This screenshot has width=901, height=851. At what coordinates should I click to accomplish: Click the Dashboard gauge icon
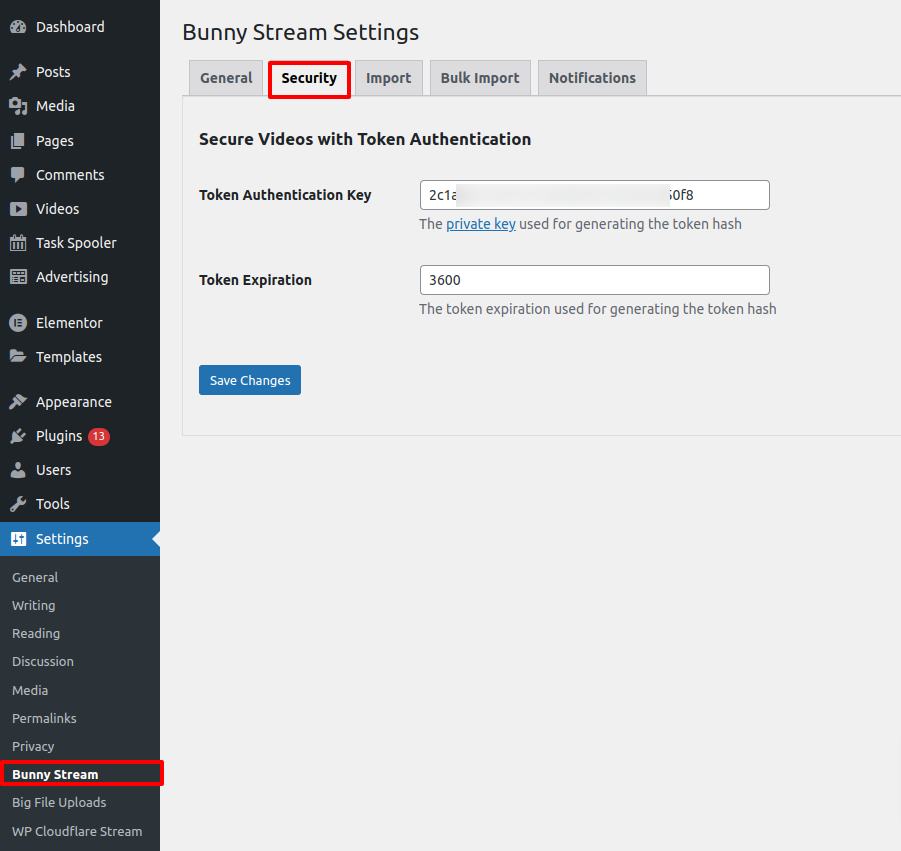(18, 27)
